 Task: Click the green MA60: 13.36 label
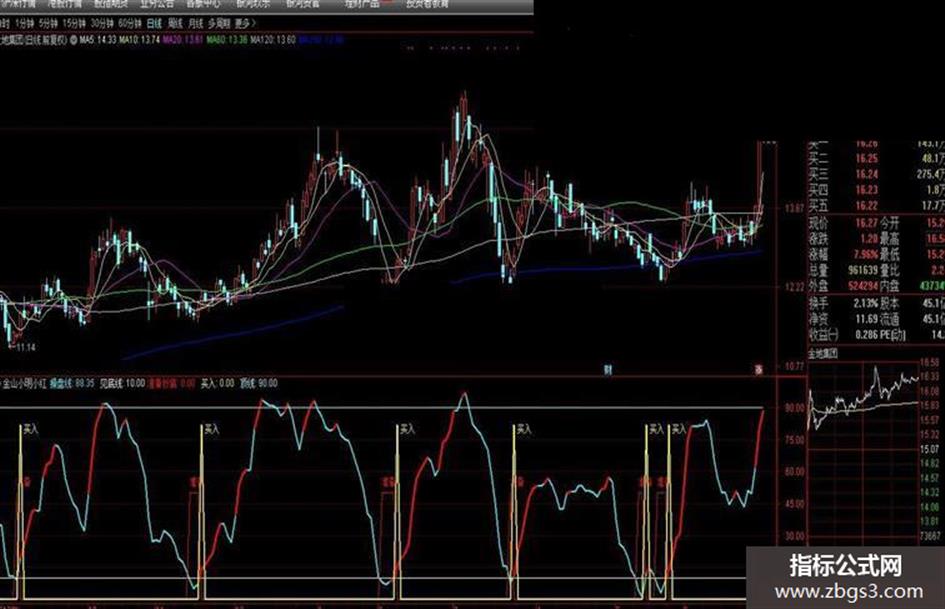(x=227, y=40)
